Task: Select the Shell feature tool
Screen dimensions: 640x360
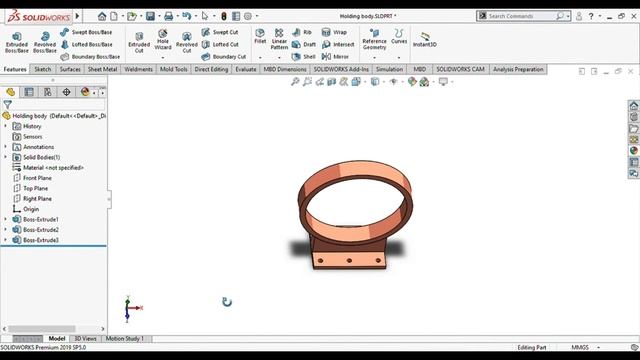Action: 304,57
